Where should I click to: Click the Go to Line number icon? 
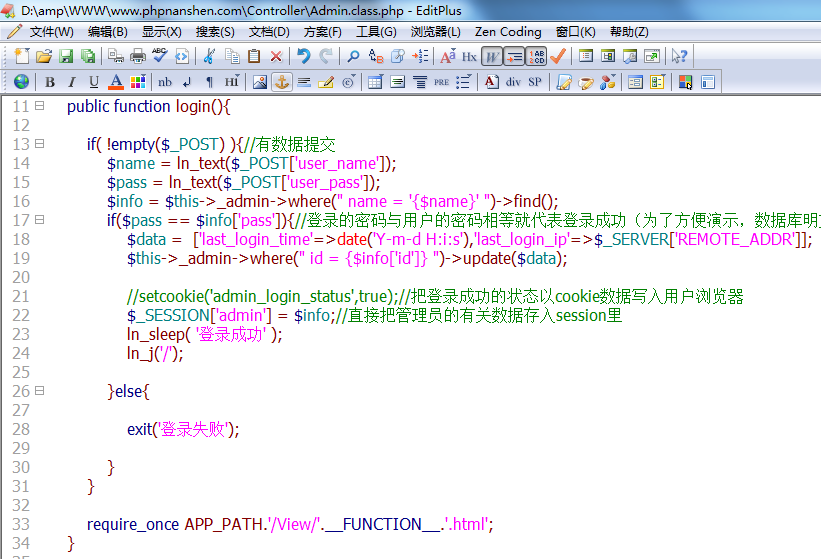coord(420,56)
